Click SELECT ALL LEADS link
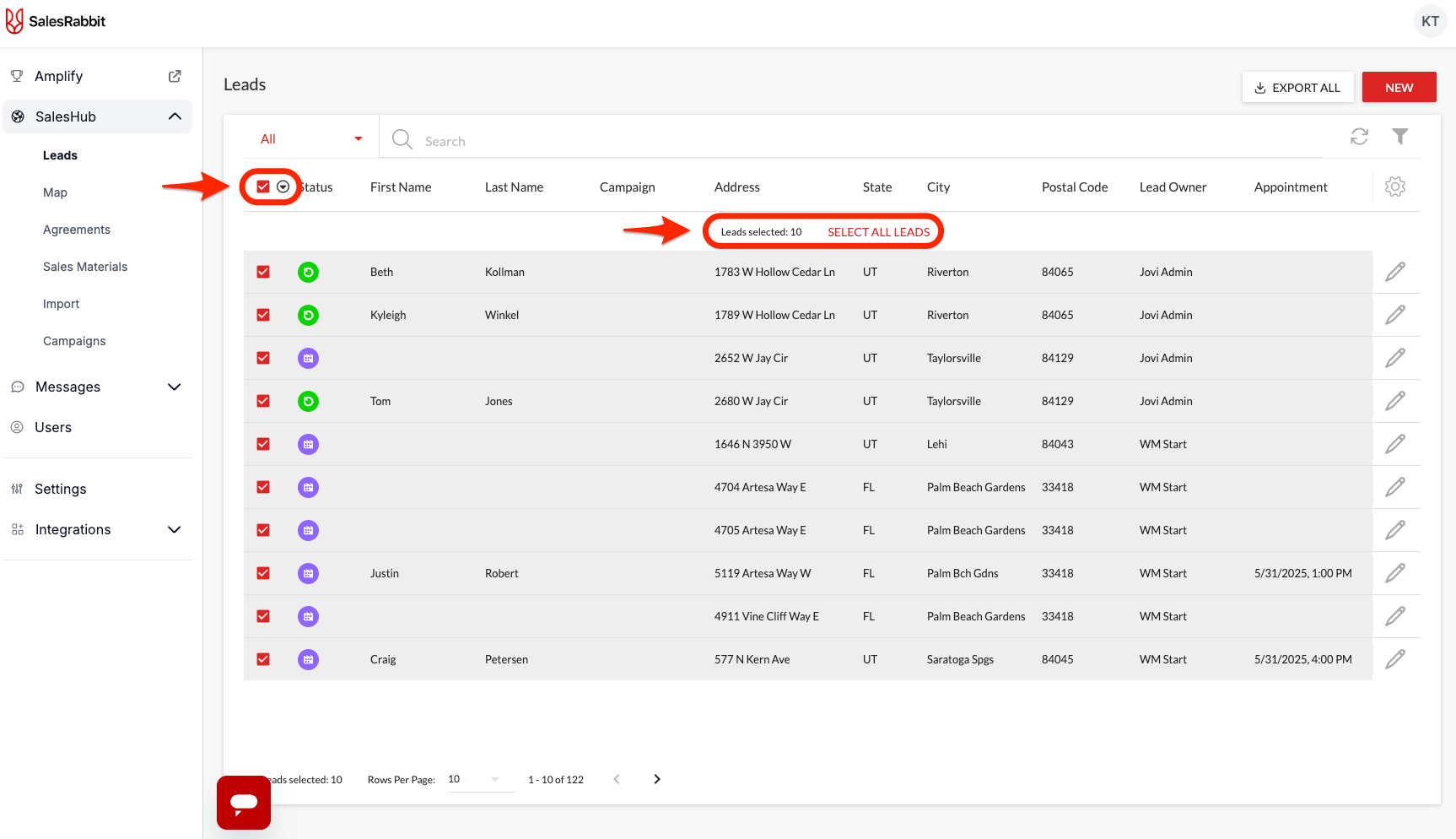 (878, 232)
